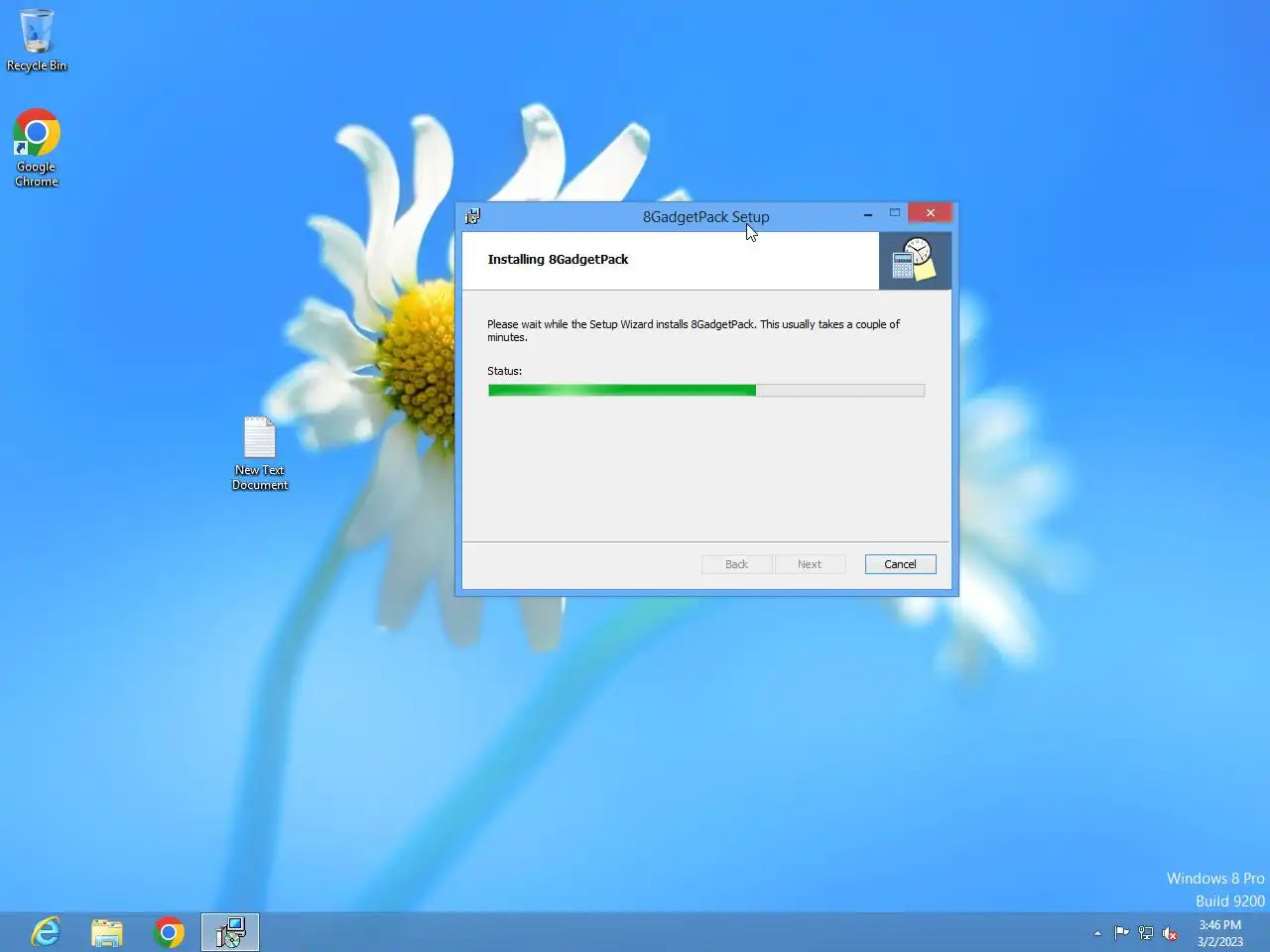Image resolution: width=1270 pixels, height=952 pixels.
Task: Click the disabled Back button
Action: (x=736, y=564)
